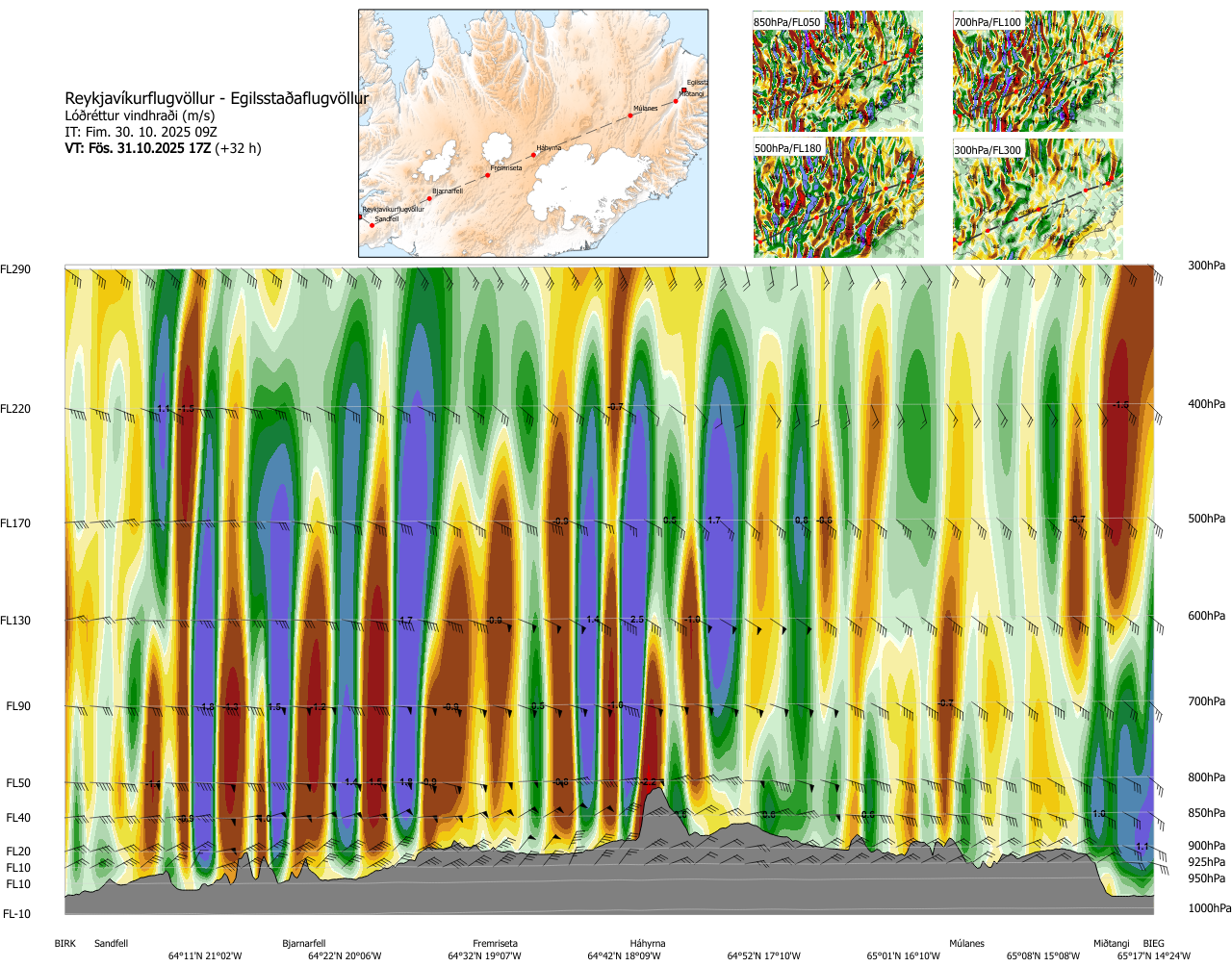The height and width of the screenshot is (967, 1232).
Task: Click Bjarnarfell on the cross-section bottom axis
Action: (x=304, y=944)
